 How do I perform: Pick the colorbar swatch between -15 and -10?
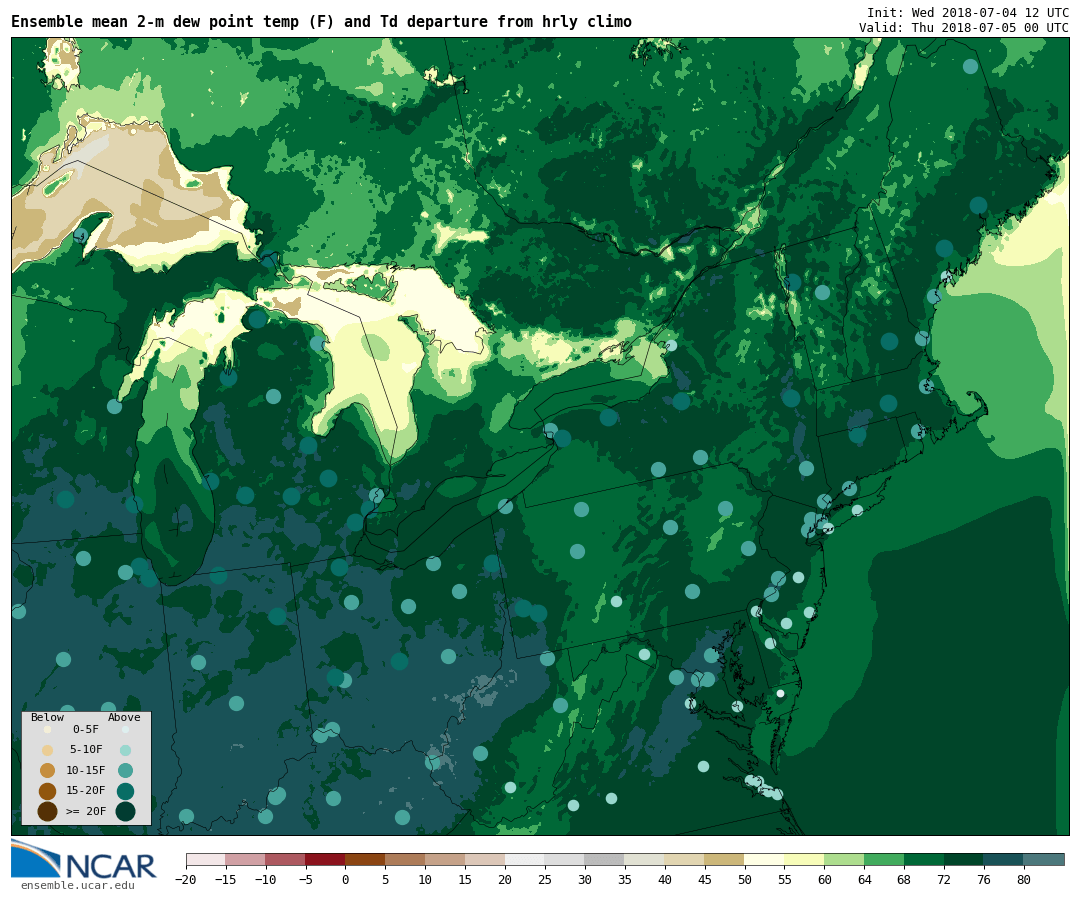click(246, 859)
